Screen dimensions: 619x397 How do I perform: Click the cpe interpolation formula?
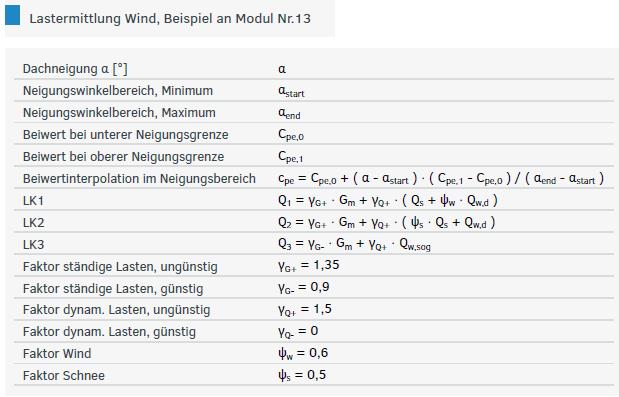[x=441, y=179]
